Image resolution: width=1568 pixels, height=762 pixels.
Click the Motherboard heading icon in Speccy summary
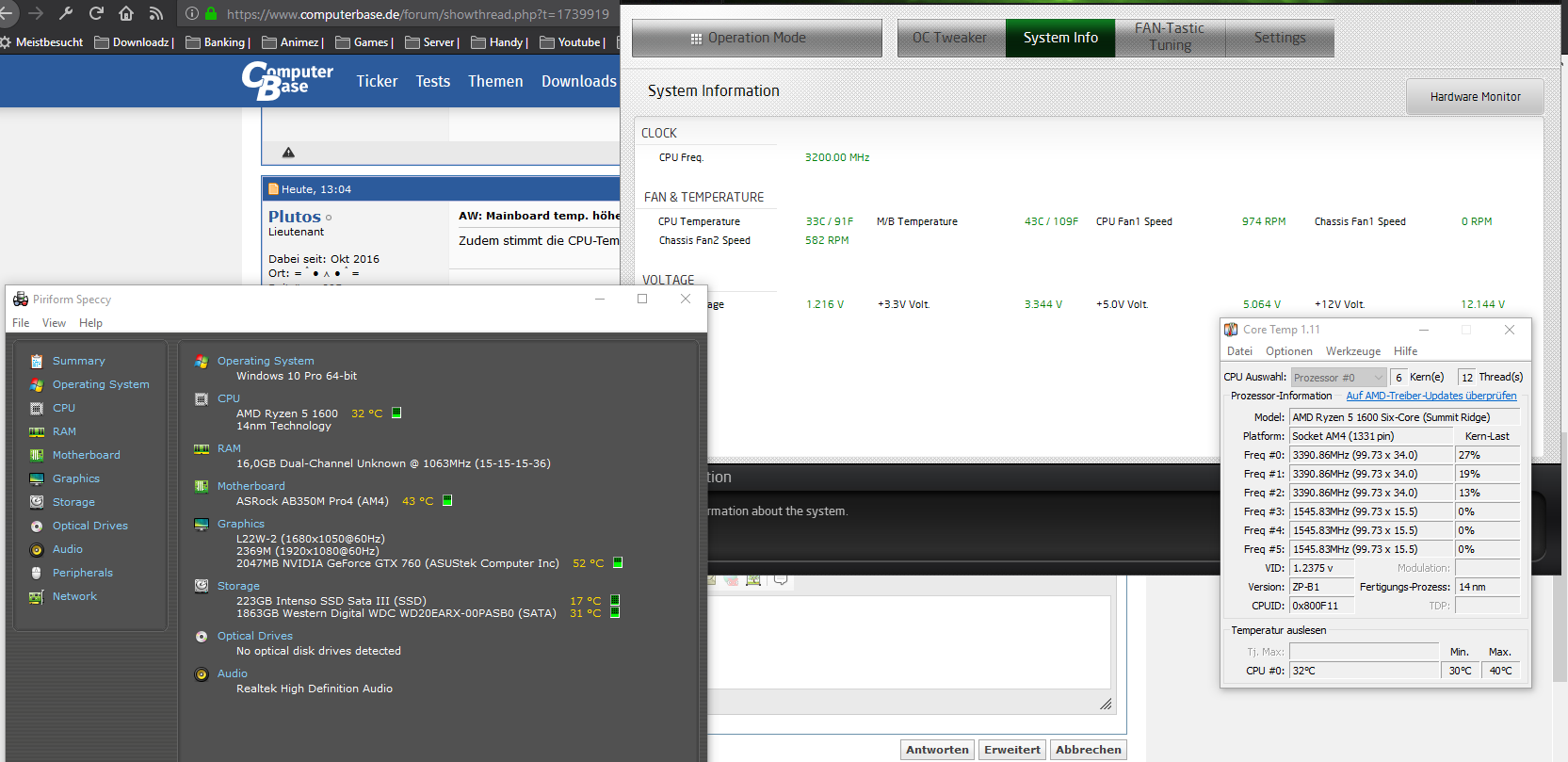202,486
